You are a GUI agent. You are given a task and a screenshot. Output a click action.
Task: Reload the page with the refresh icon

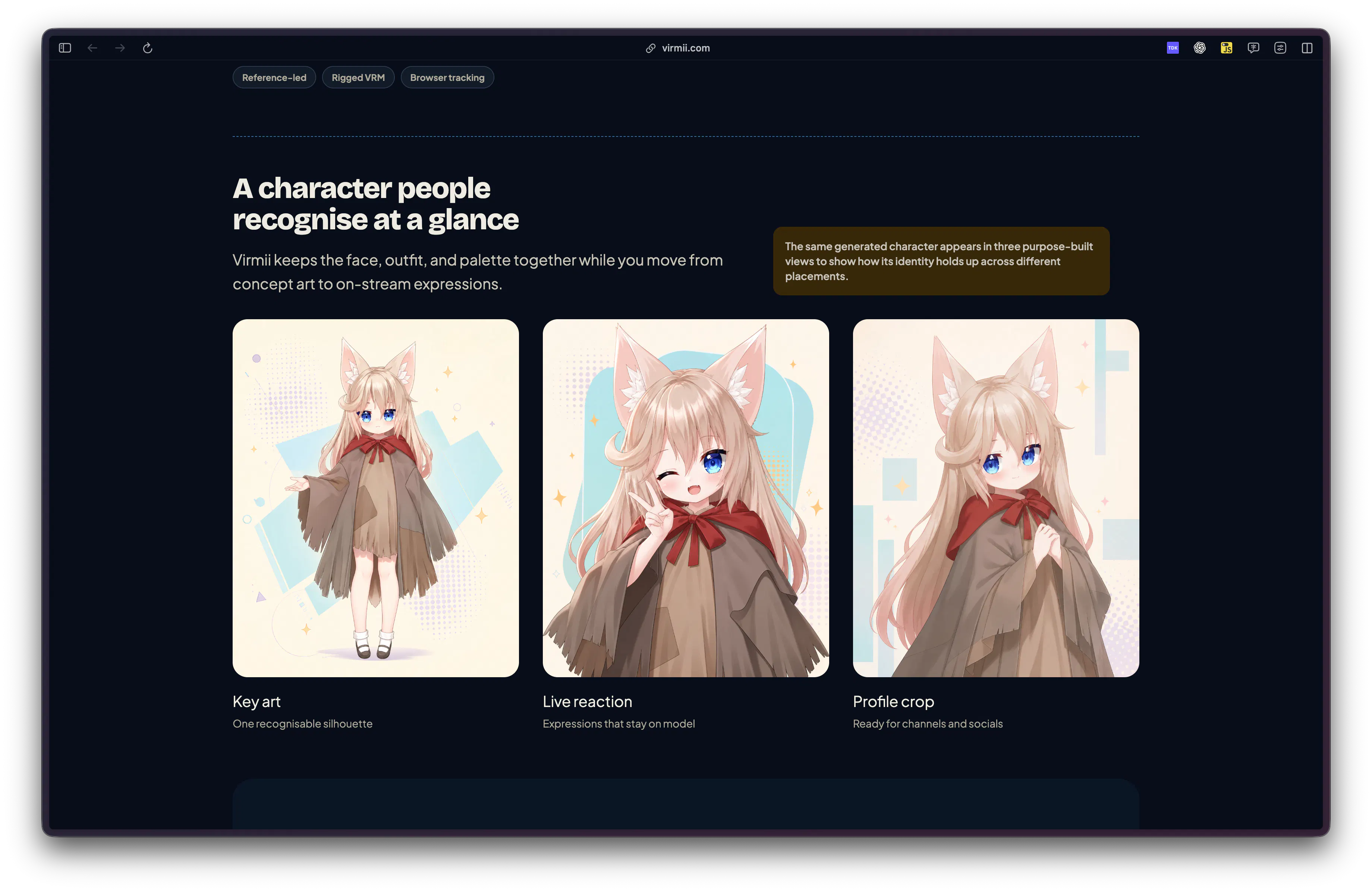tap(148, 48)
